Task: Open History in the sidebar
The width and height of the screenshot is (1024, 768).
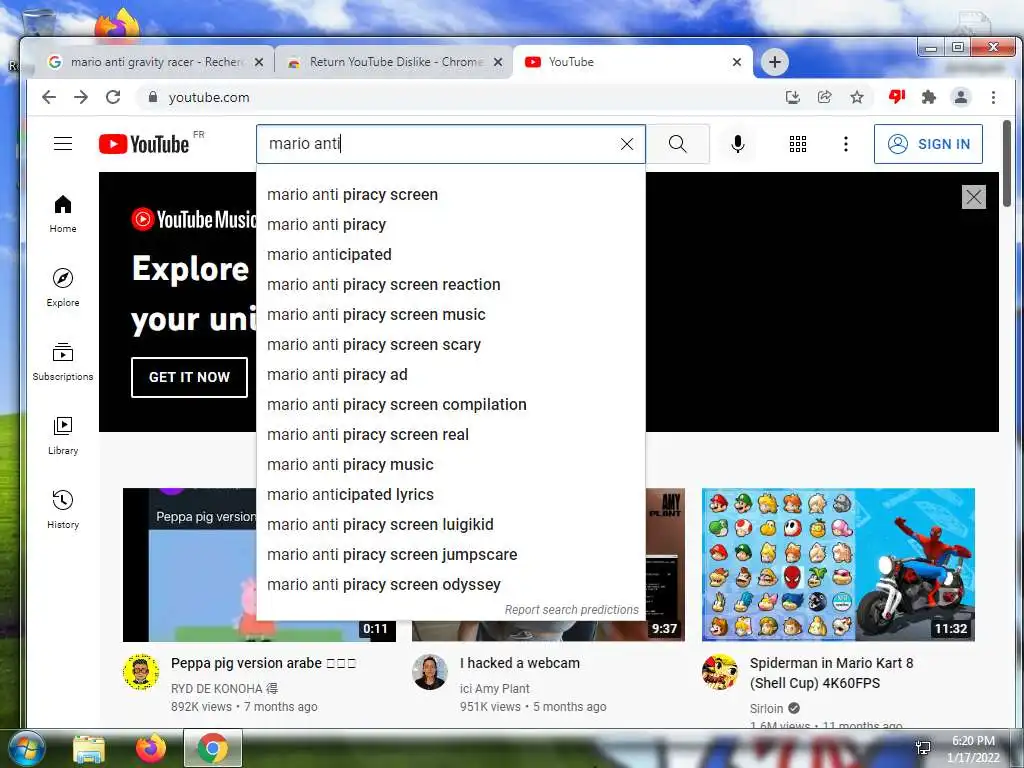Action: pyautogui.click(x=63, y=509)
